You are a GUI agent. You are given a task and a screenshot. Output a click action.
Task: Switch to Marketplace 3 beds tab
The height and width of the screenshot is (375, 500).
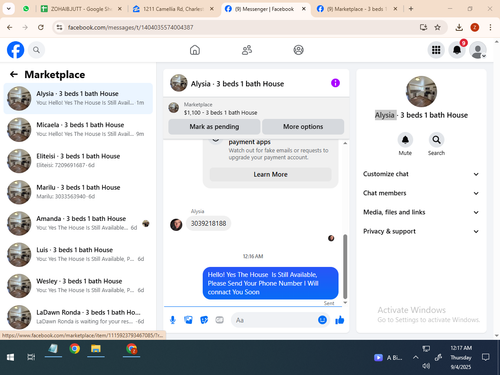click(357, 9)
